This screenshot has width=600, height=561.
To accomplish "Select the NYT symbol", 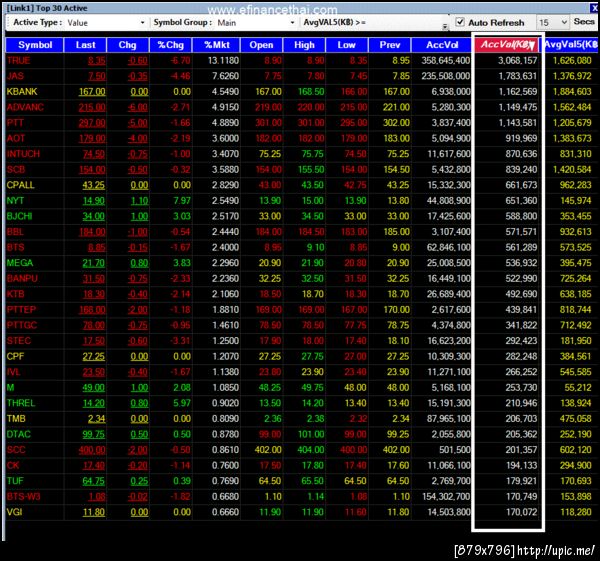I will 15,201.
